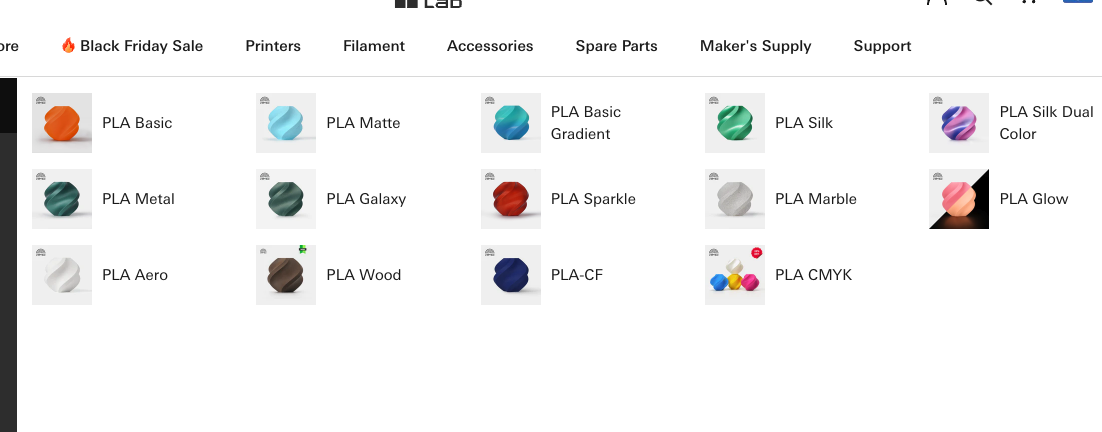Click the orange PLA Basic spool thumbnail
This screenshot has width=1102, height=432.
click(x=62, y=123)
